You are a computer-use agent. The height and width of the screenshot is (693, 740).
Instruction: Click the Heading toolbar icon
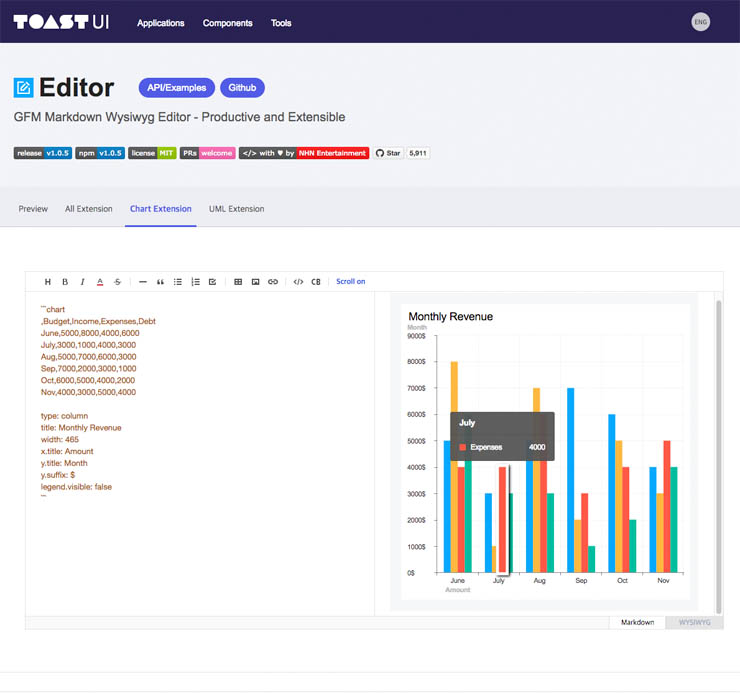pyautogui.click(x=47, y=282)
